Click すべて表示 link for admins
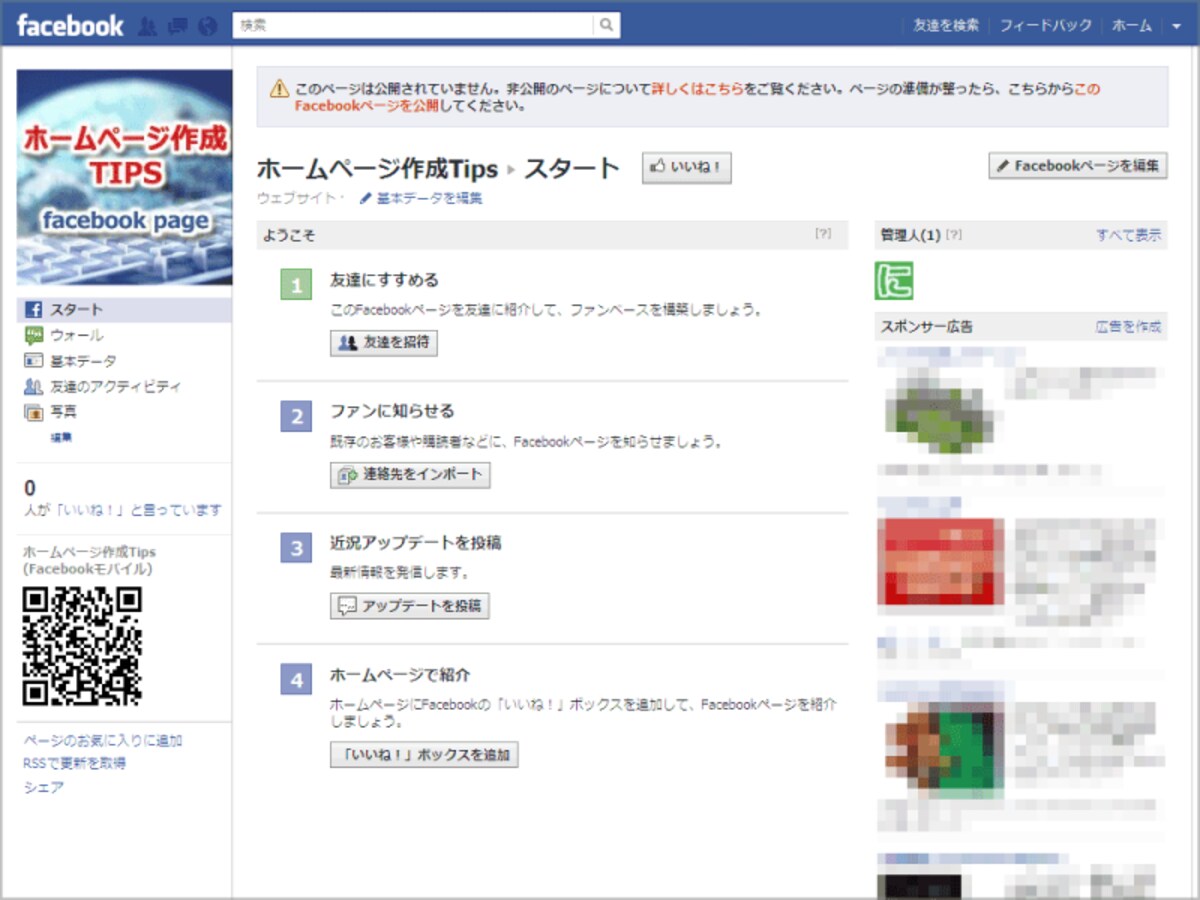 [x=1128, y=235]
